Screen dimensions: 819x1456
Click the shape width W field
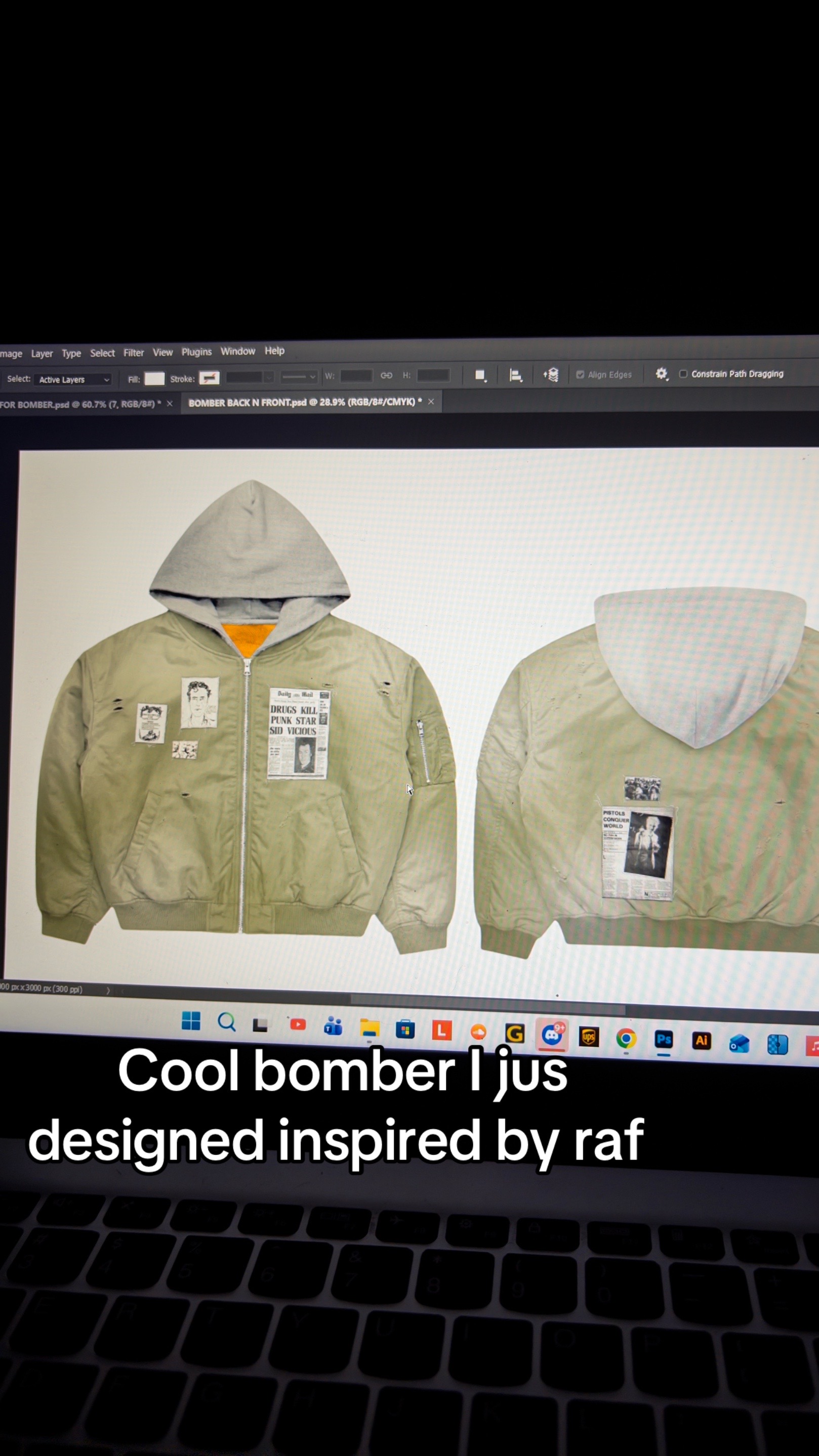pyautogui.click(x=356, y=376)
